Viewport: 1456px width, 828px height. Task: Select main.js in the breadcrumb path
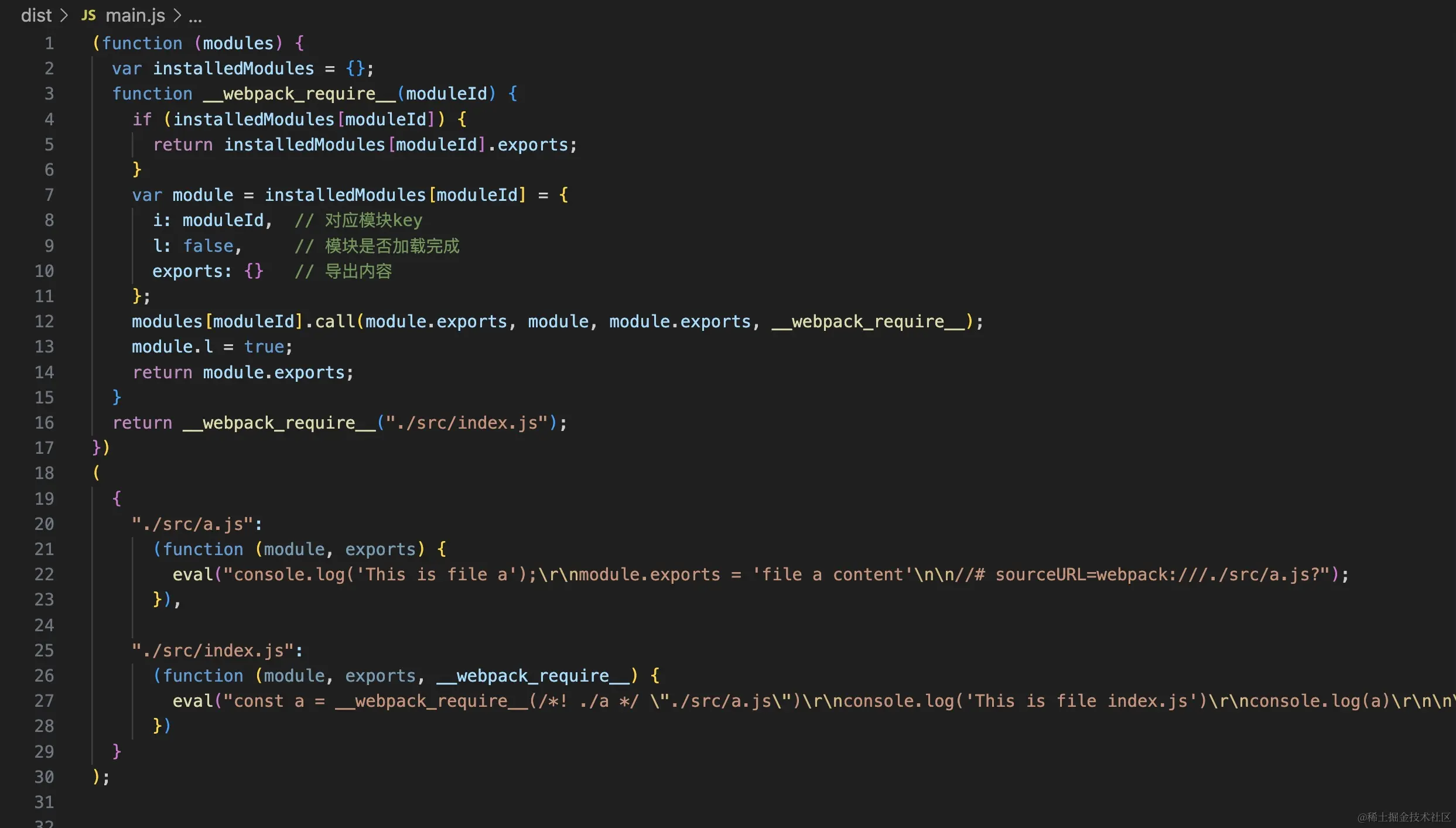135,15
